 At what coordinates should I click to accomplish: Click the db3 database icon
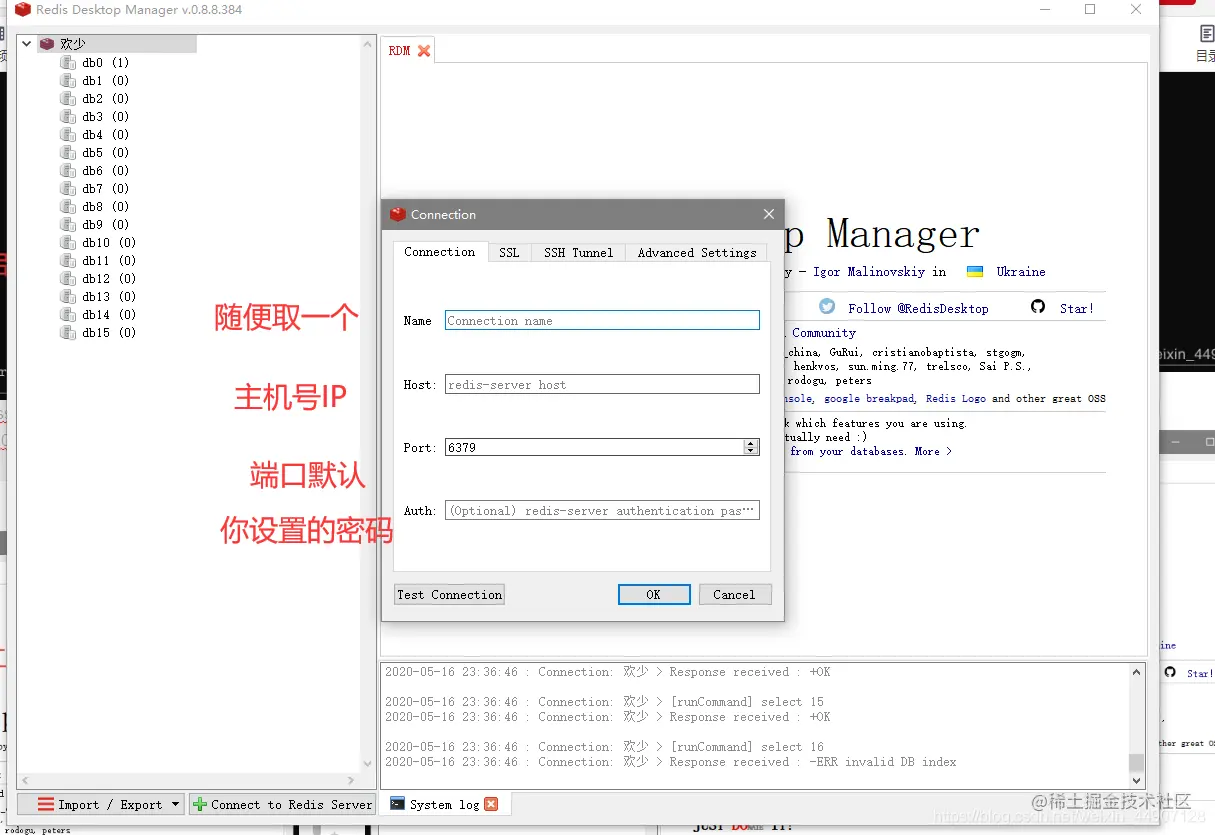[68, 117]
